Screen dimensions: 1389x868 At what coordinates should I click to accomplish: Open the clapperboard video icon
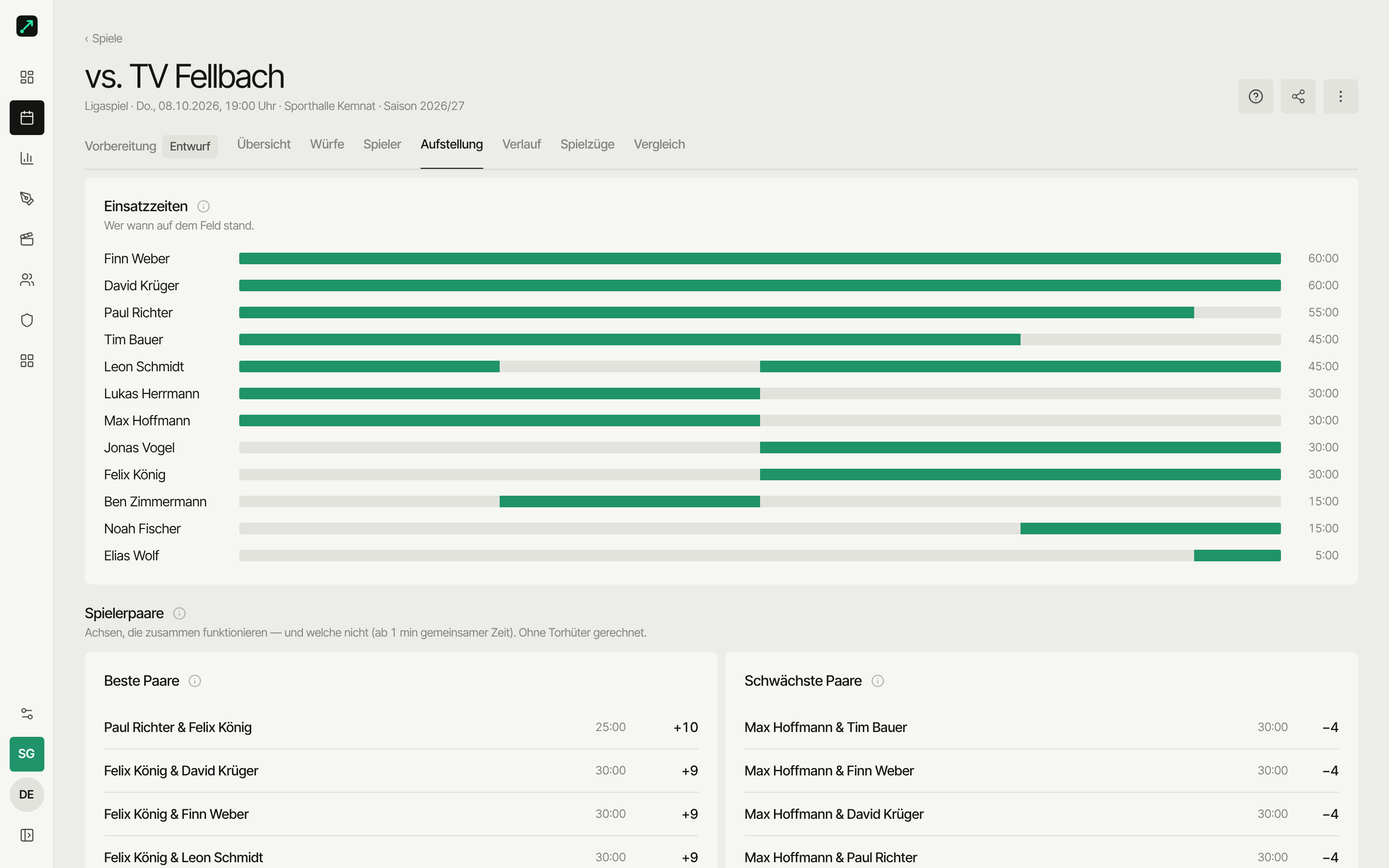(x=27, y=239)
